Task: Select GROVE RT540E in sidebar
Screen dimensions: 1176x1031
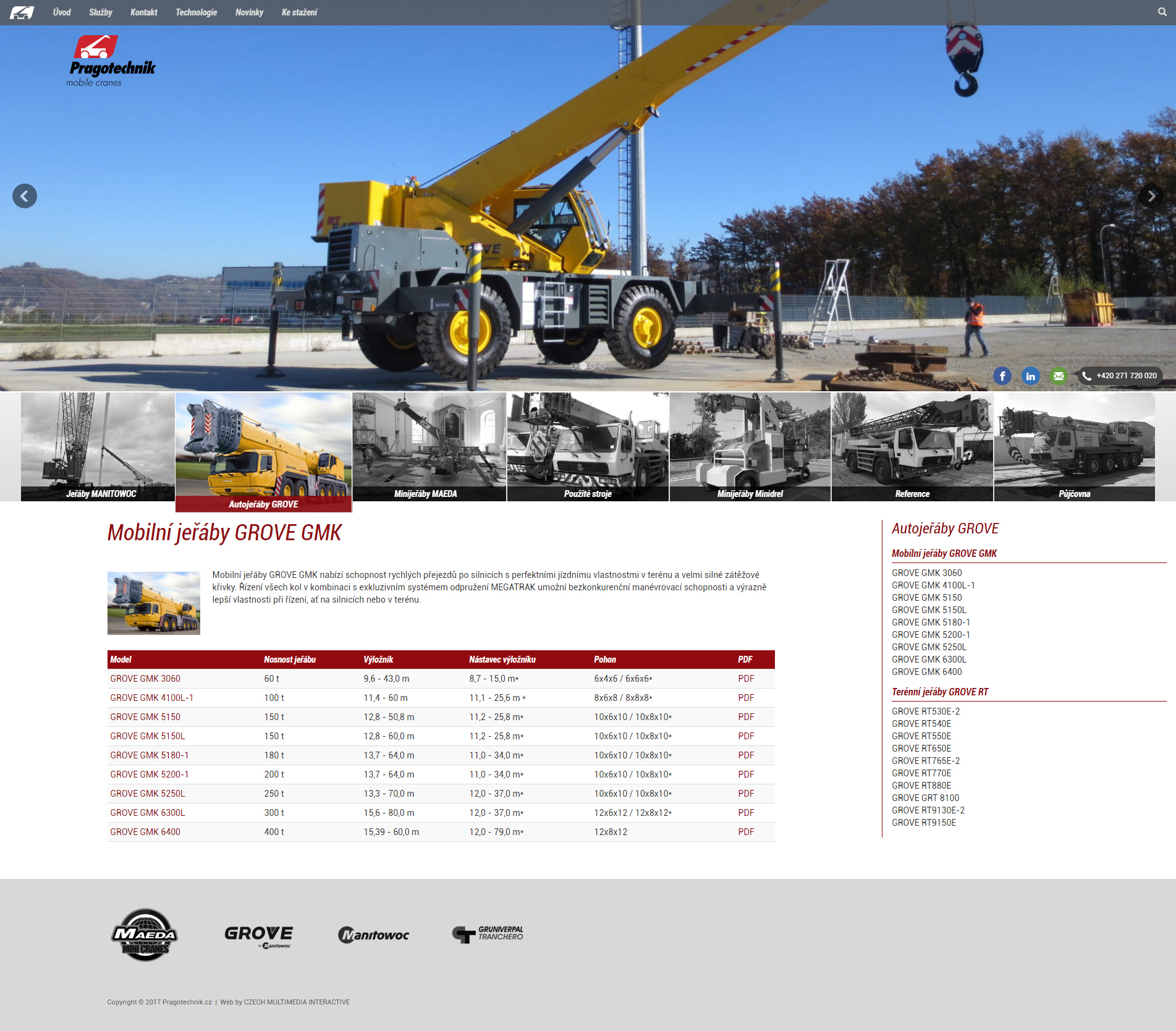Action: [x=921, y=724]
